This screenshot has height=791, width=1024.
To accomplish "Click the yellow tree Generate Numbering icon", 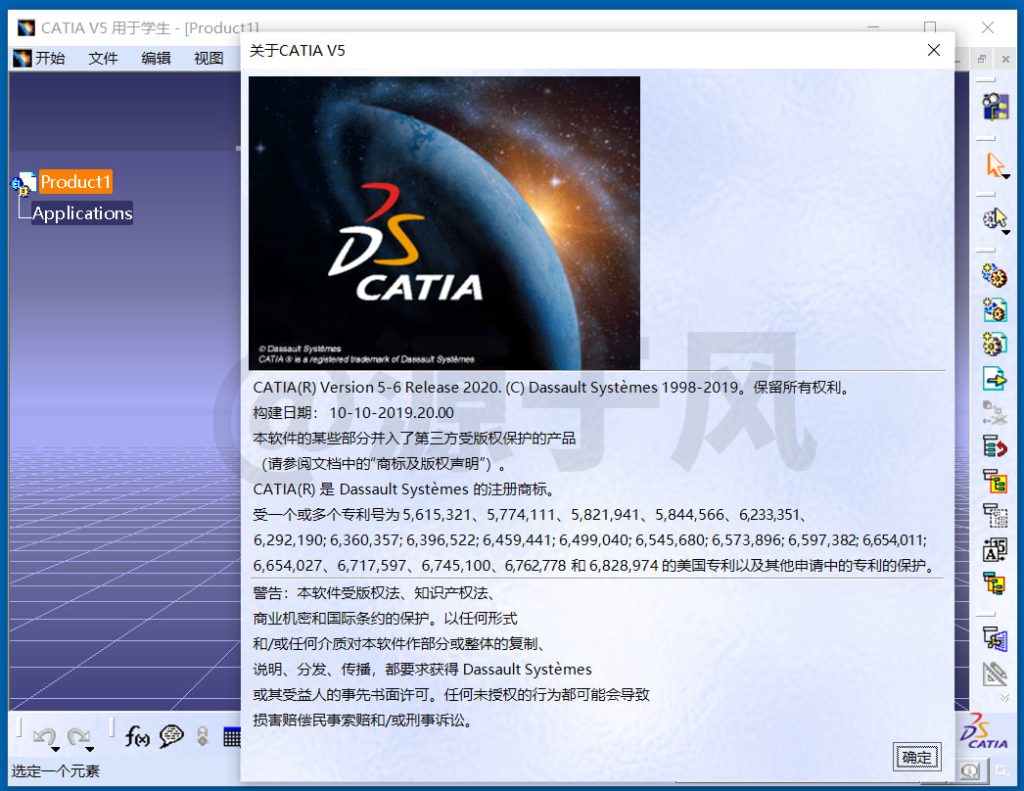I will [995, 481].
